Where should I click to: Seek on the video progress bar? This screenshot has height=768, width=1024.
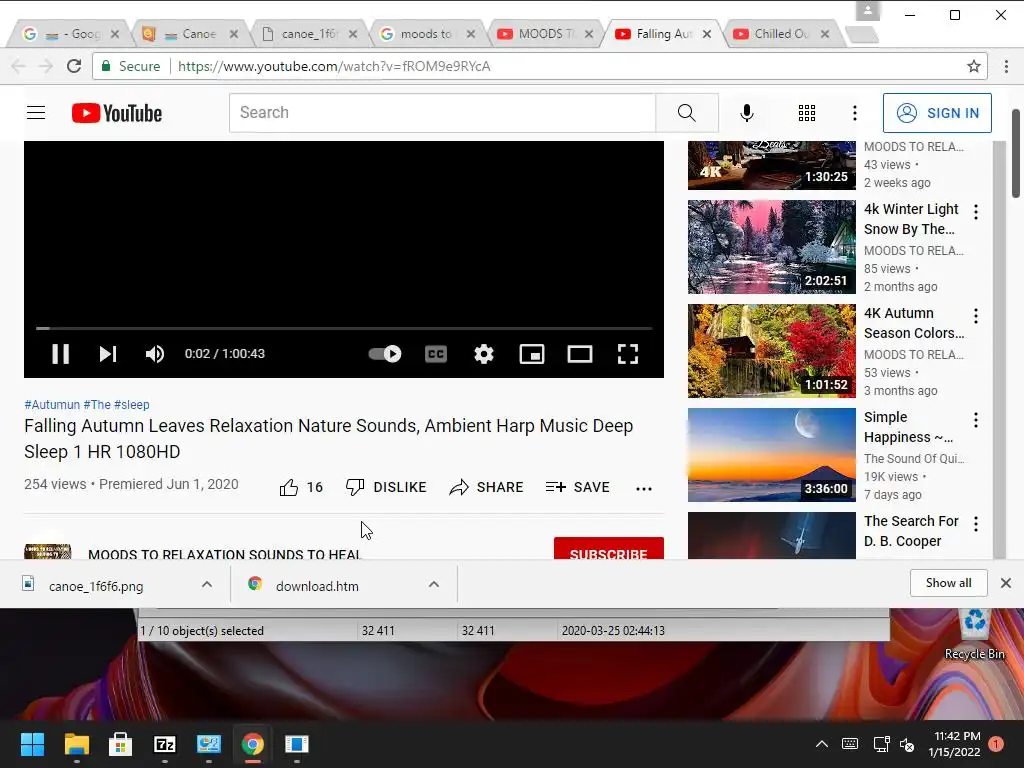tap(344, 328)
